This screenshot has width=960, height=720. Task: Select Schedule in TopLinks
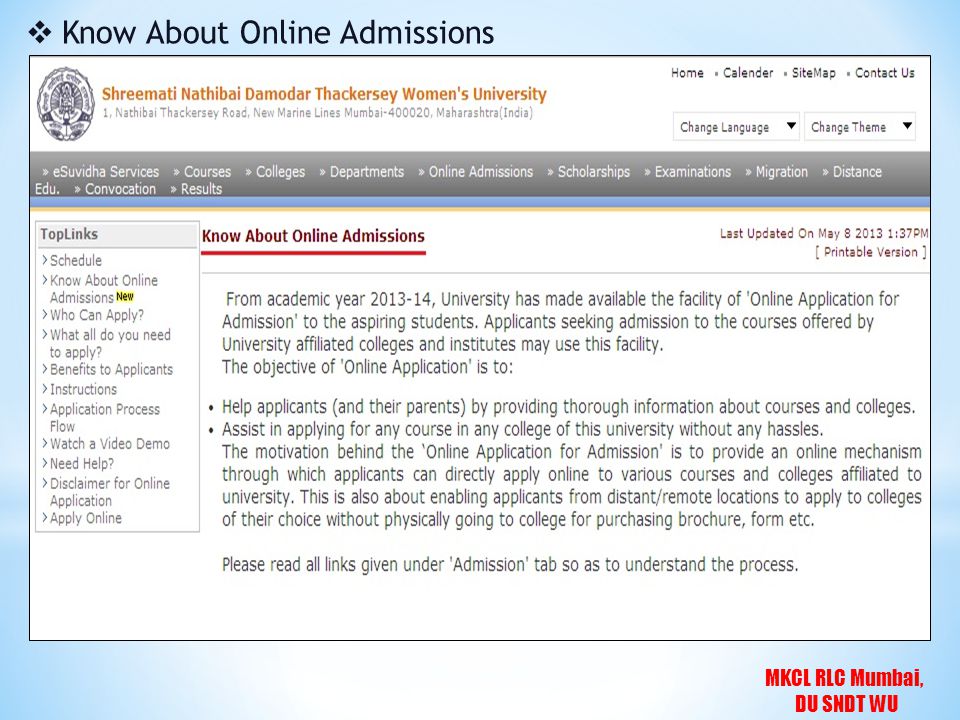click(76, 260)
